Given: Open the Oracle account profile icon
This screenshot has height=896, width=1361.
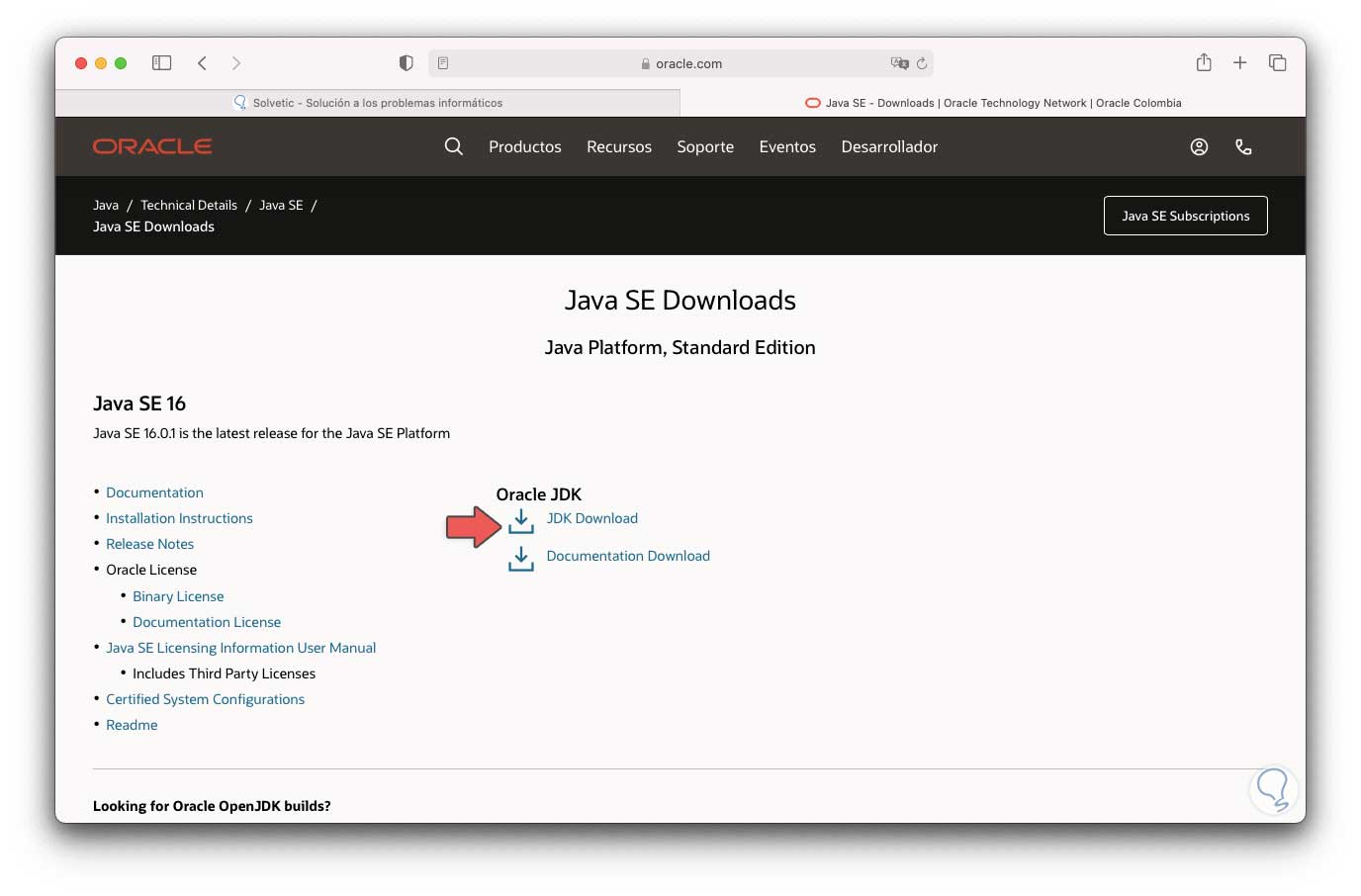Looking at the screenshot, I should coord(1199,146).
